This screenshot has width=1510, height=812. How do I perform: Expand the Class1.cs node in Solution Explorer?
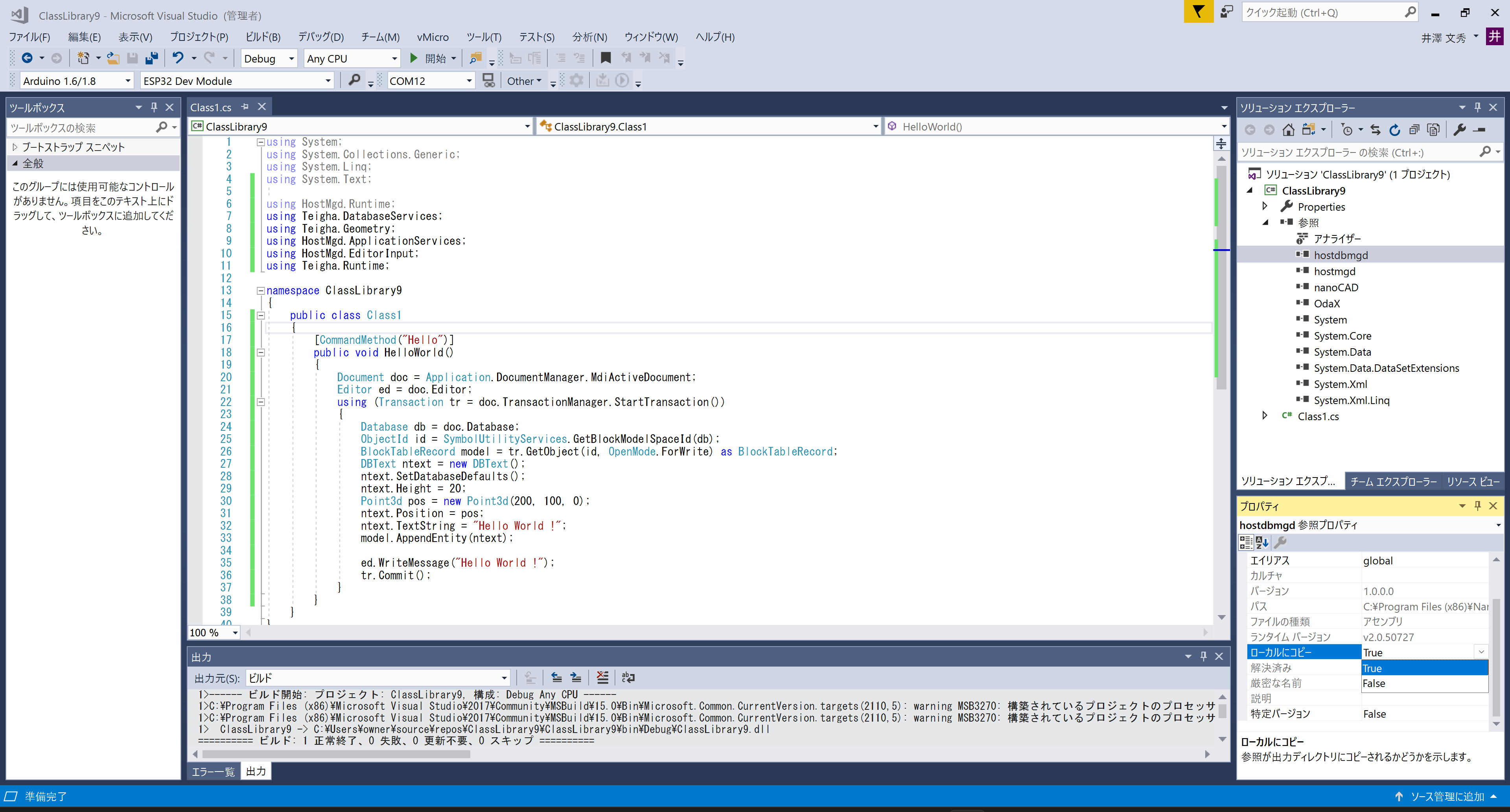(x=1265, y=415)
